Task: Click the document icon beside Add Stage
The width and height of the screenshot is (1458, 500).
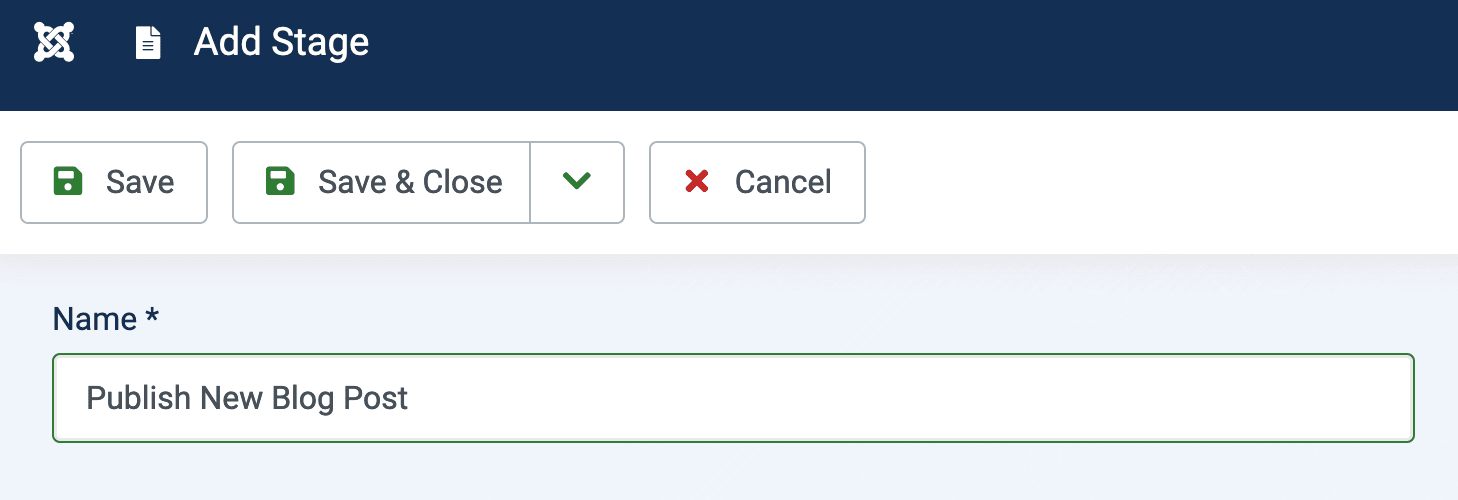Action: (148, 43)
